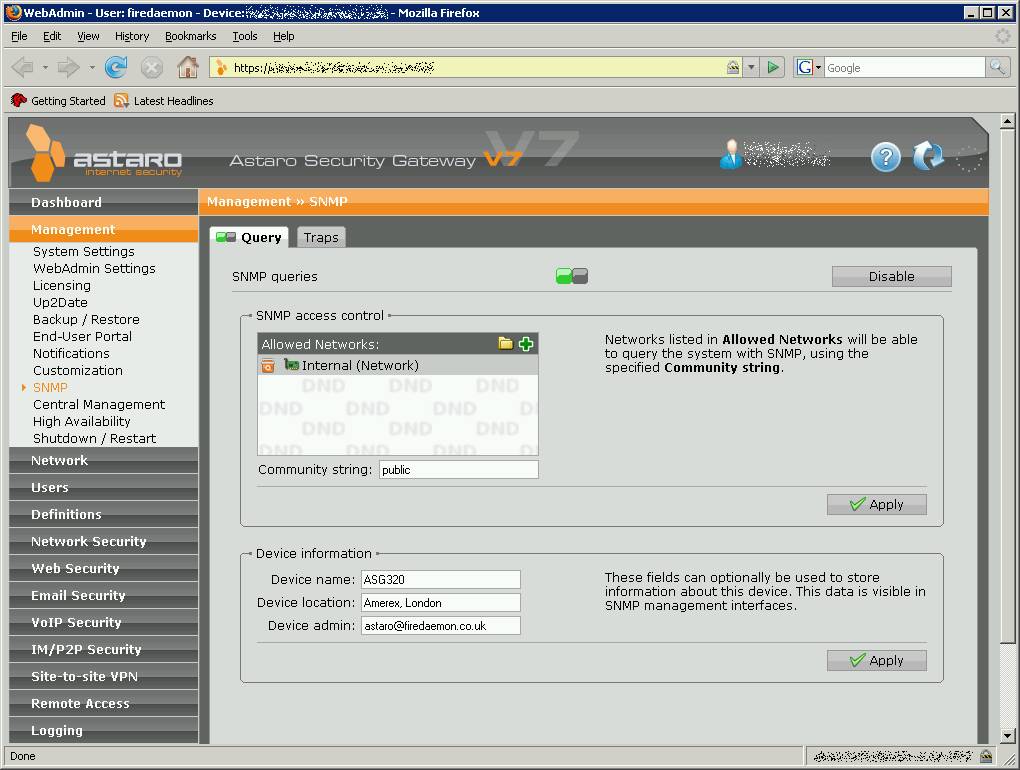Click the search magnifier icon

pos(997,67)
